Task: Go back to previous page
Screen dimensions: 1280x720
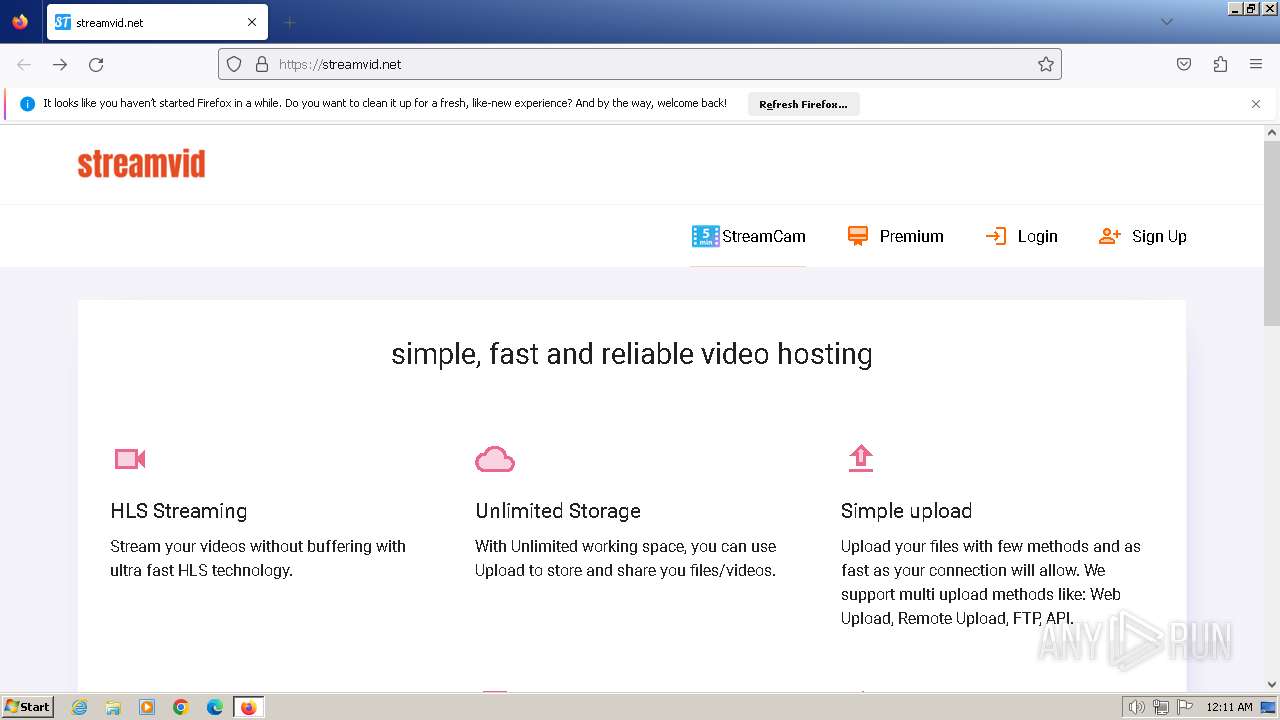Action: point(24,64)
